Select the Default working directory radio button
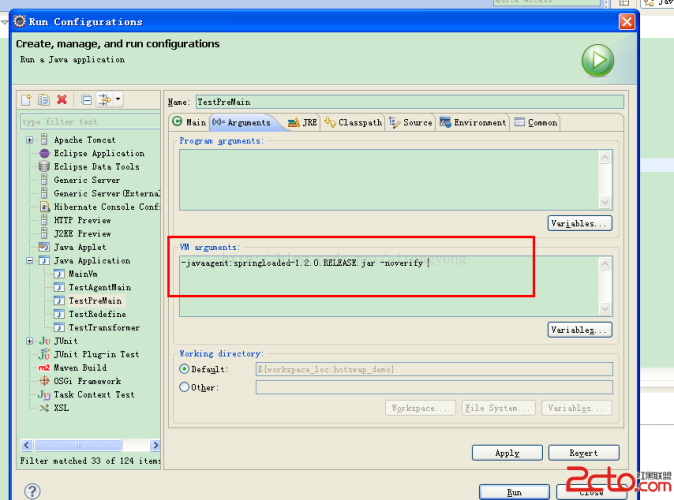Image resolution: width=674 pixels, height=500 pixels. (x=185, y=369)
